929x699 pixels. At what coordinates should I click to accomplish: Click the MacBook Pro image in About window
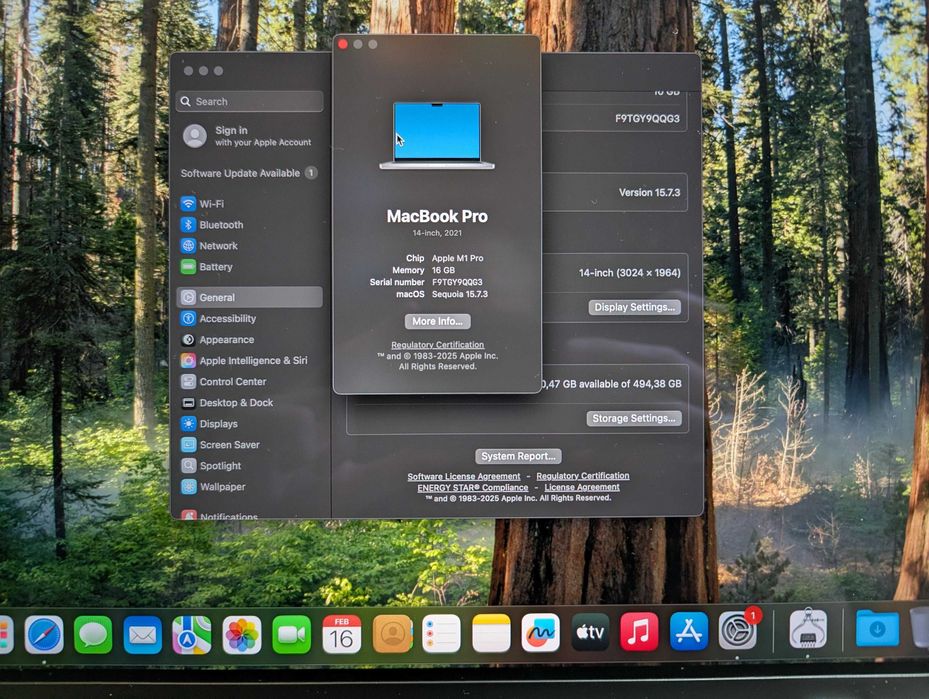tap(437, 136)
